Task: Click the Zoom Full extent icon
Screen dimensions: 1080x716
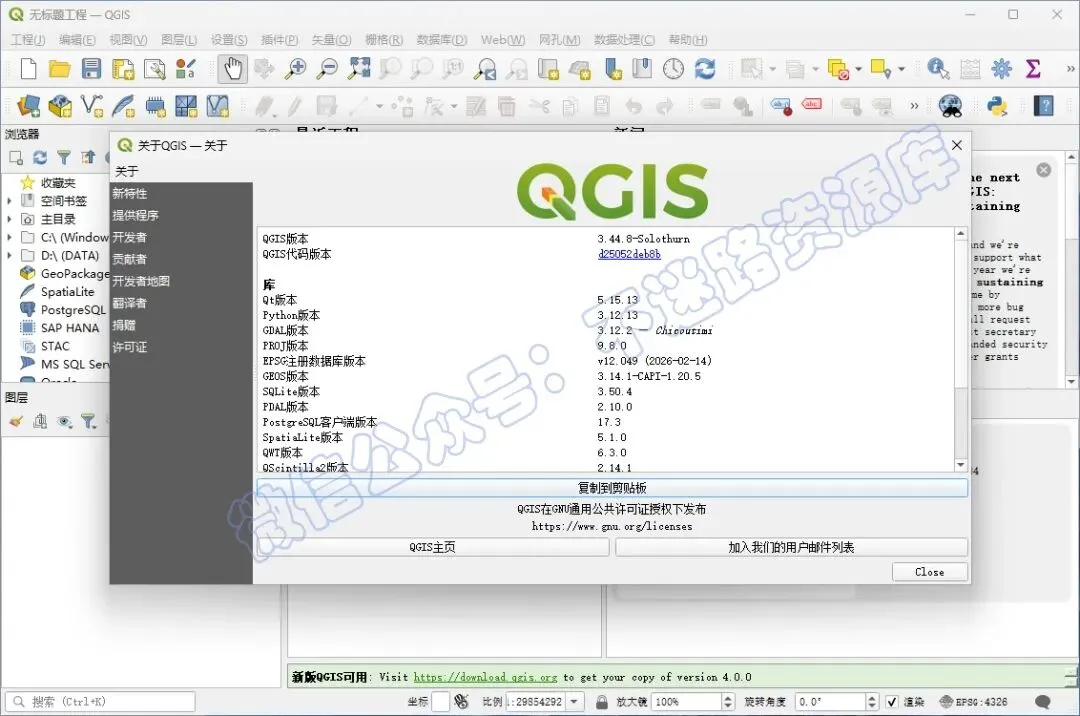Action: (x=359, y=69)
